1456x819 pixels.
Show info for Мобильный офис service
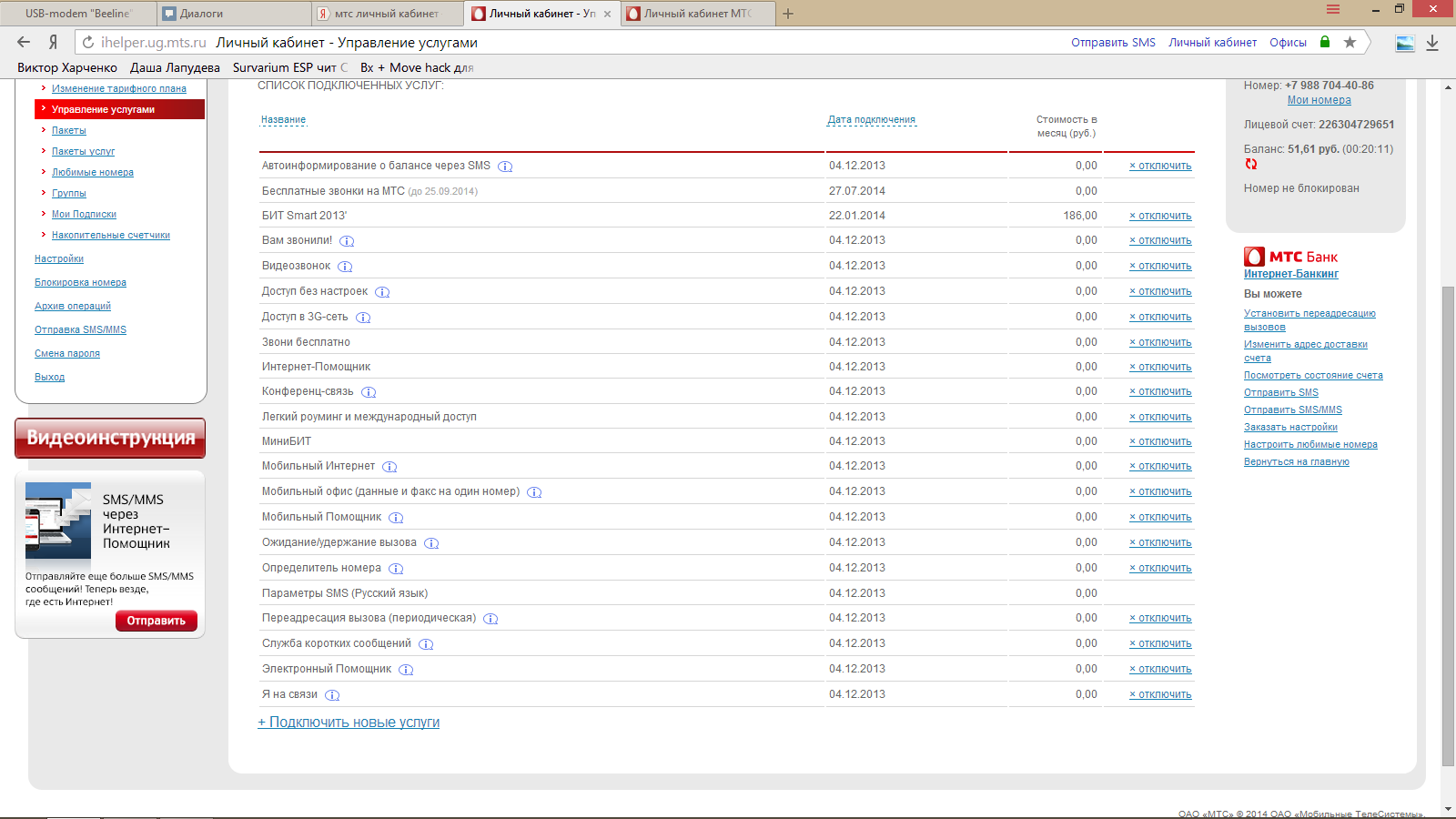coord(534,492)
